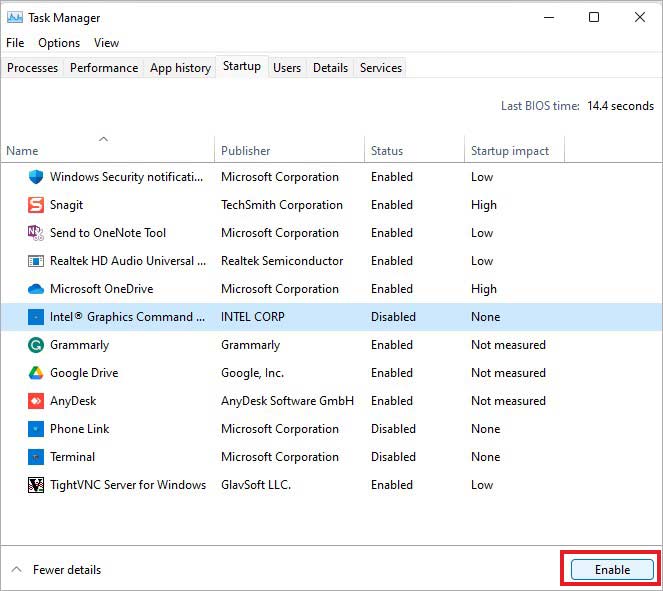Click the Fewer details label
Screen dimensions: 663x591
tap(67, 570)
